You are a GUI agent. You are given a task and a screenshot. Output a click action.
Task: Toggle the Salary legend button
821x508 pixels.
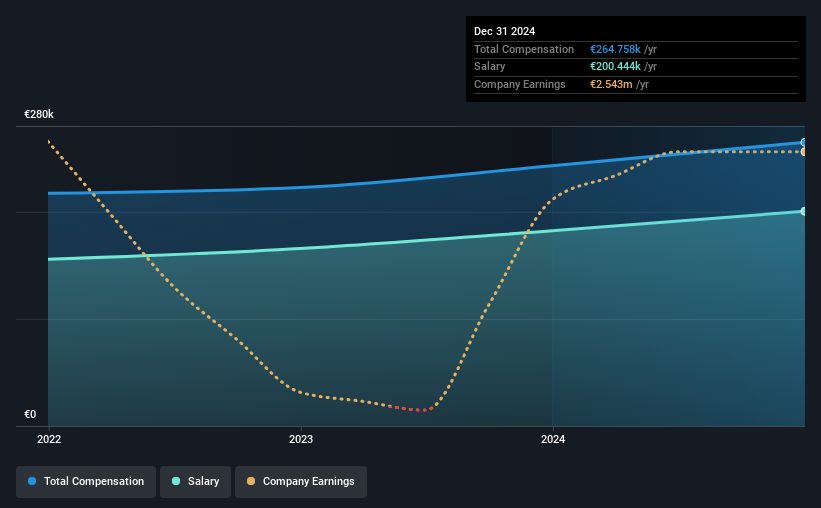(x=195, y=481)
